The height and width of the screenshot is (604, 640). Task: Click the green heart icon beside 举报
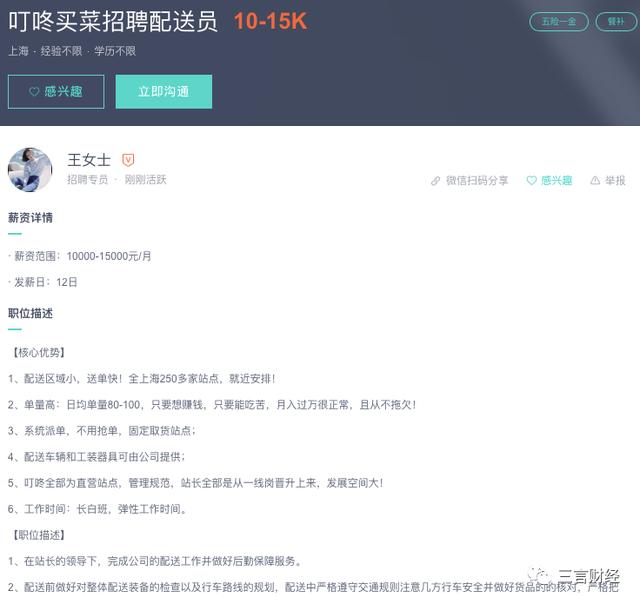pyautogui.click(x=531, y=180)
